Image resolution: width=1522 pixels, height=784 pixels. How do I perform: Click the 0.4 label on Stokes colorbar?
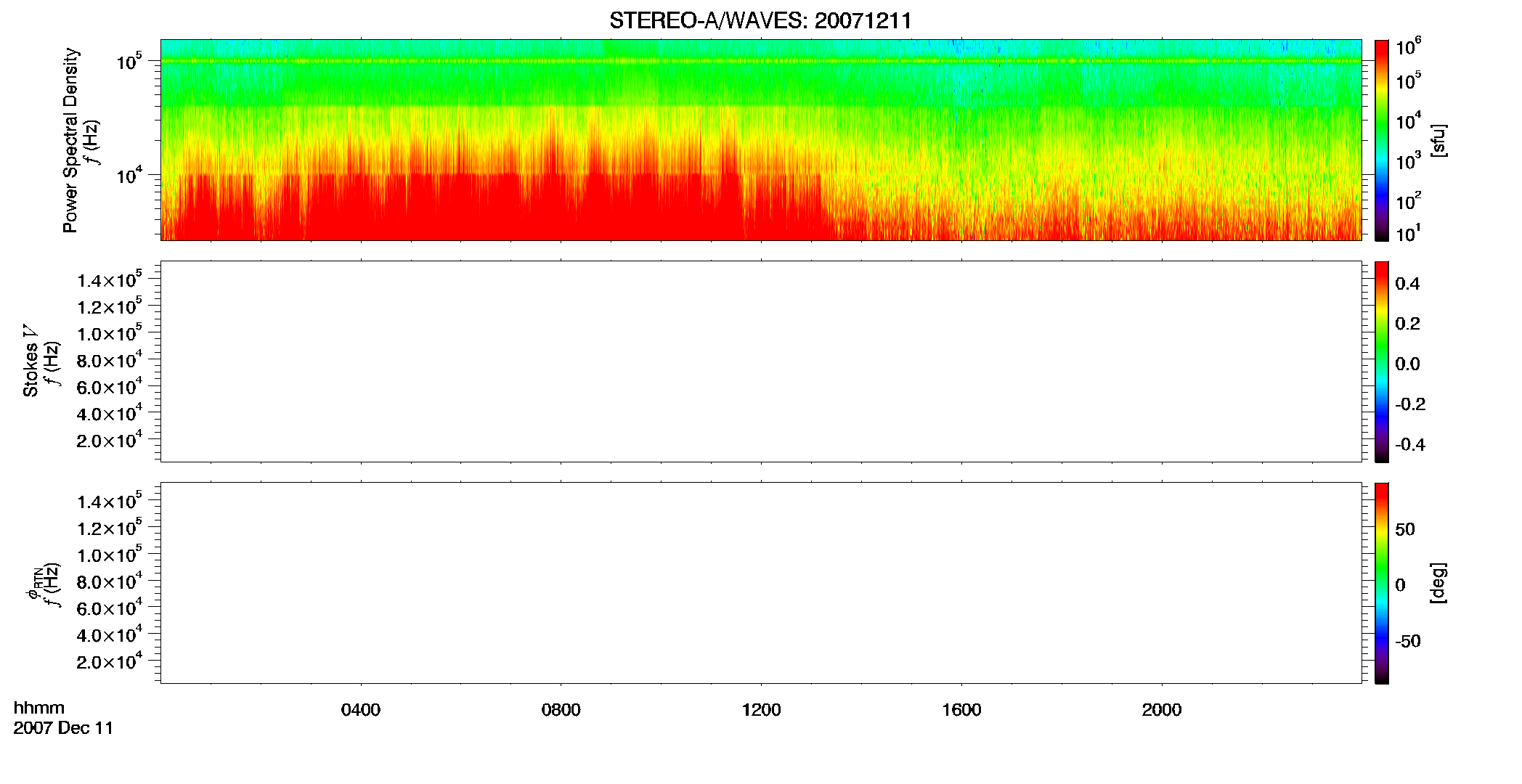[x=1407, y=284]
